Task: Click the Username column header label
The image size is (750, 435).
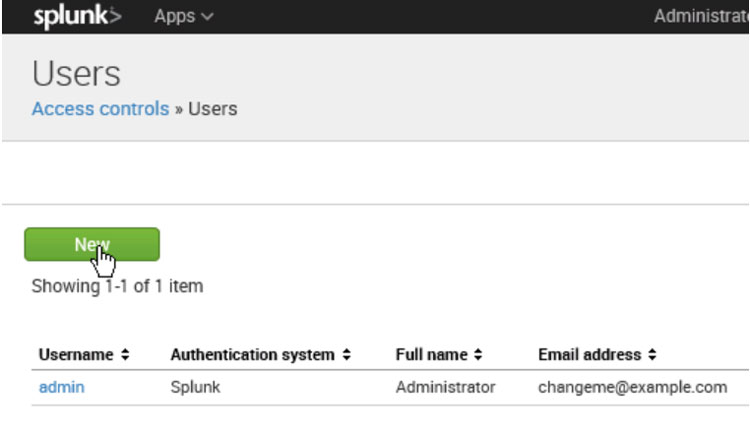Action: (x=76, y=355)
